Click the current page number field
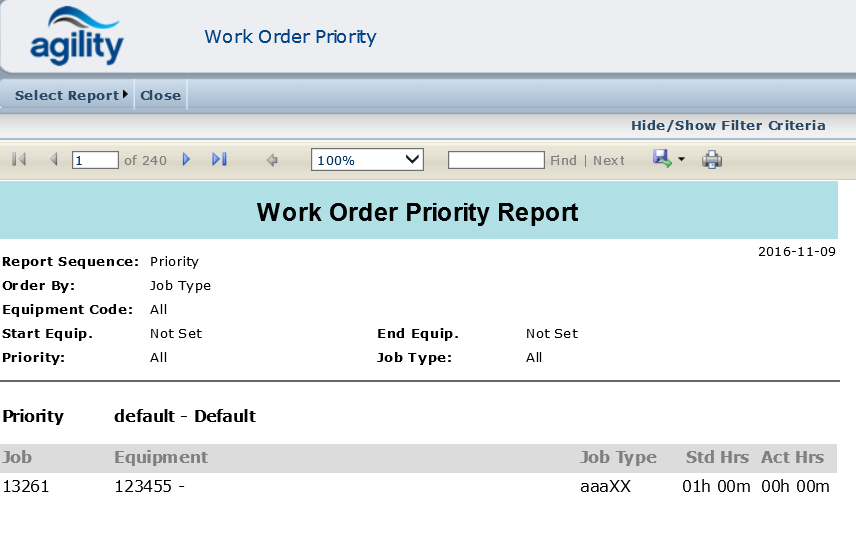The image size is (856, 539). tap(95, 160)
